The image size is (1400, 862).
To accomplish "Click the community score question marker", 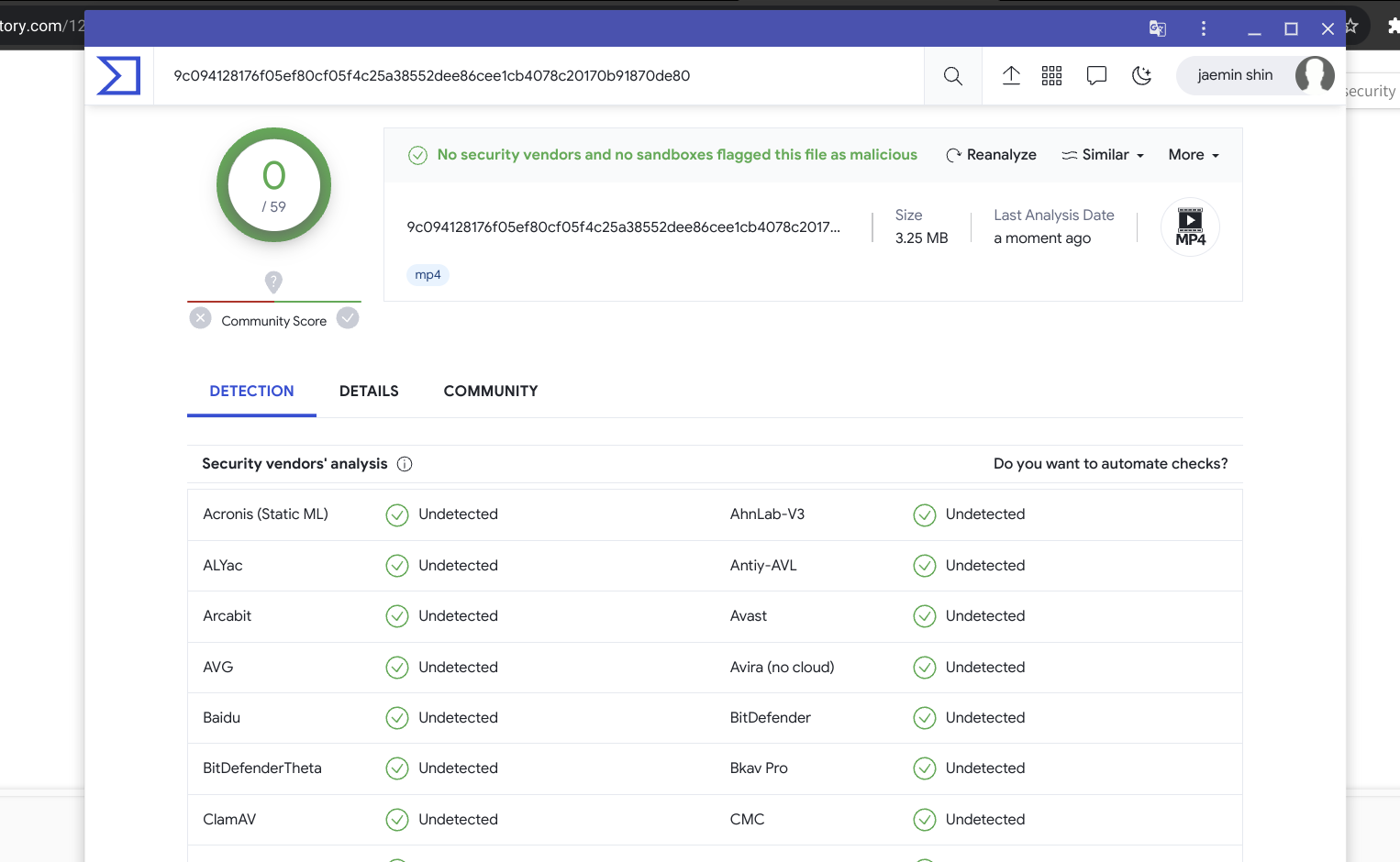I will tap(273, 282).
